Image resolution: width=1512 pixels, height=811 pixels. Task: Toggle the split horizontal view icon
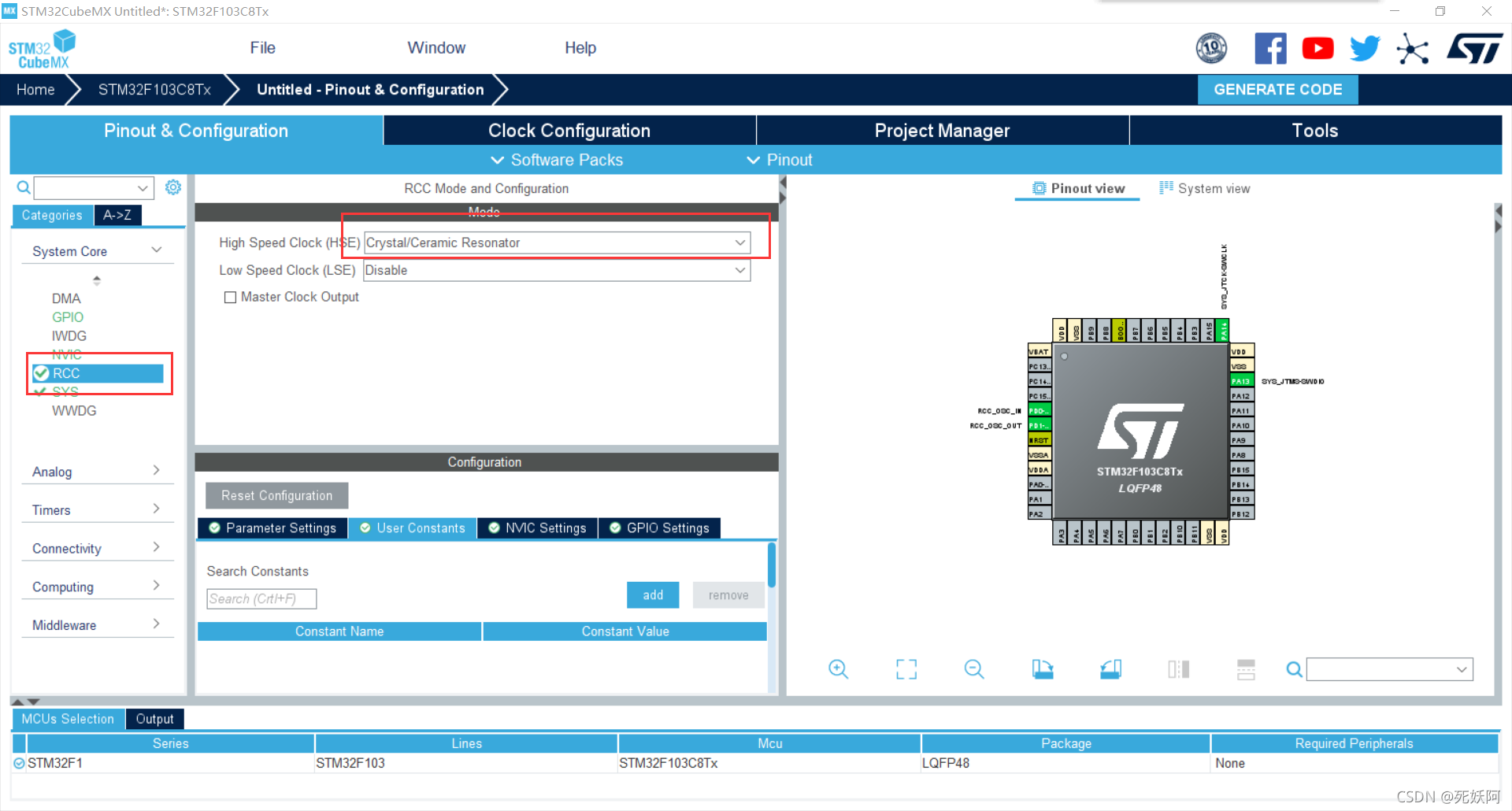point(1246,669)
